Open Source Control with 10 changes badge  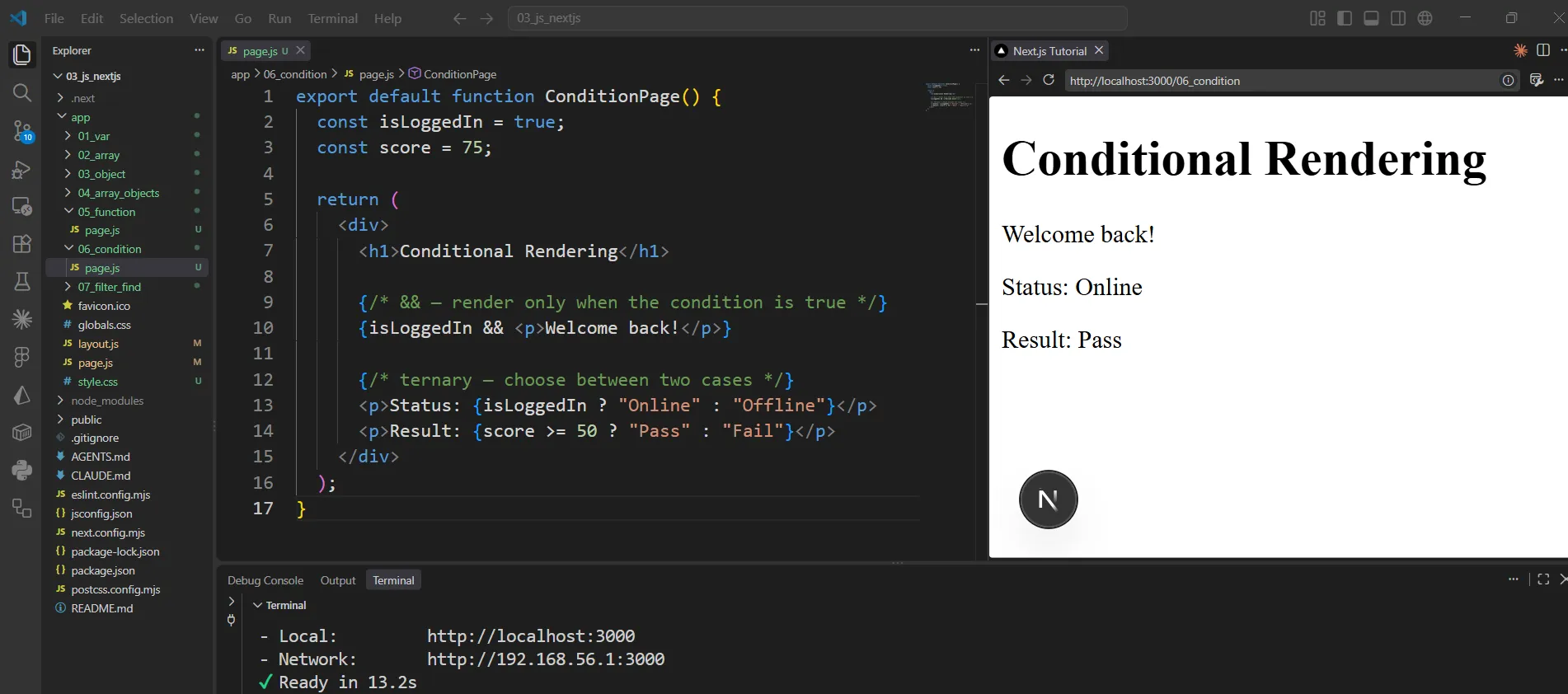click(x=22, y=130)
